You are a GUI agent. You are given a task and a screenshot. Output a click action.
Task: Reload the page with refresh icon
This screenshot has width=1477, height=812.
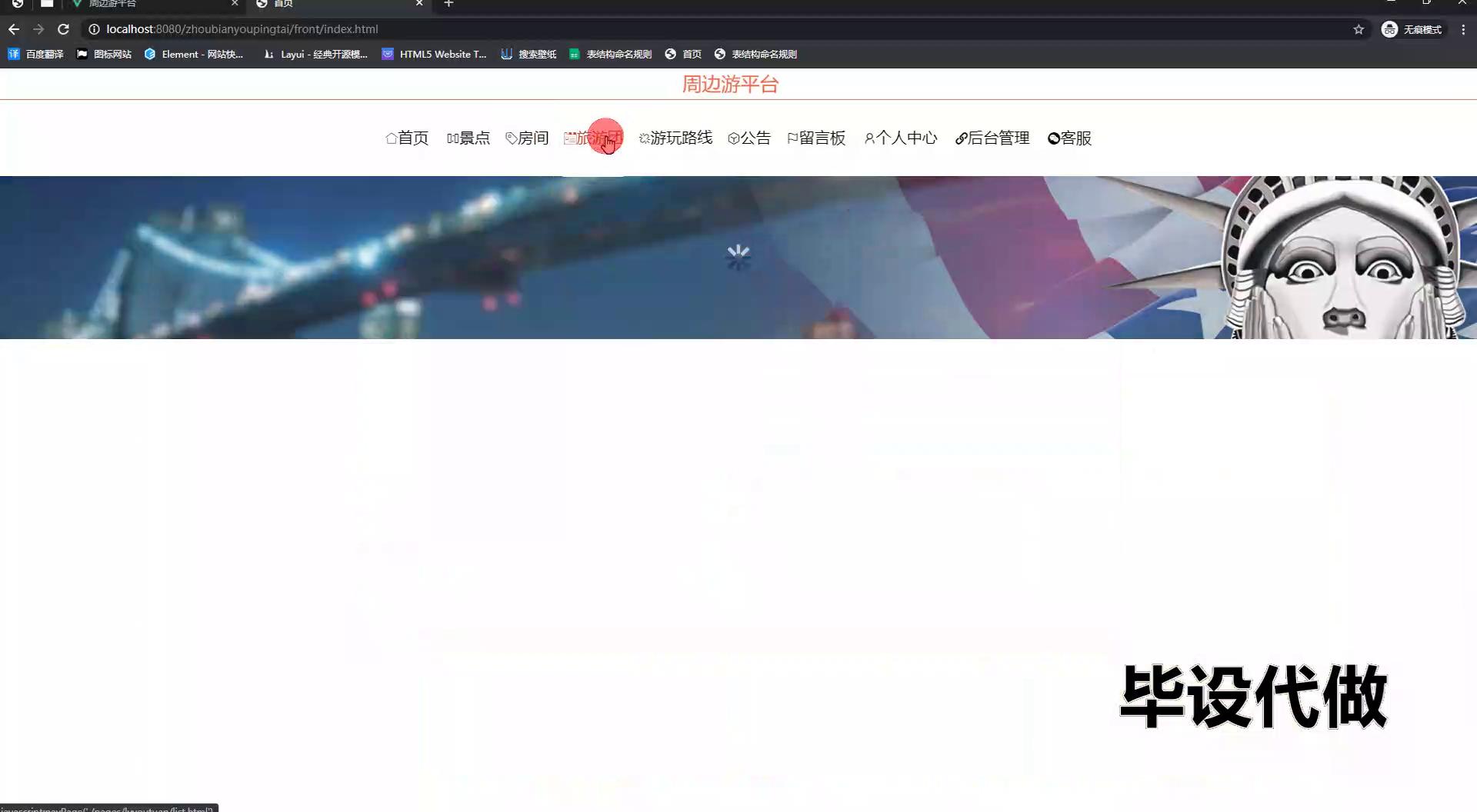point(64,29)
